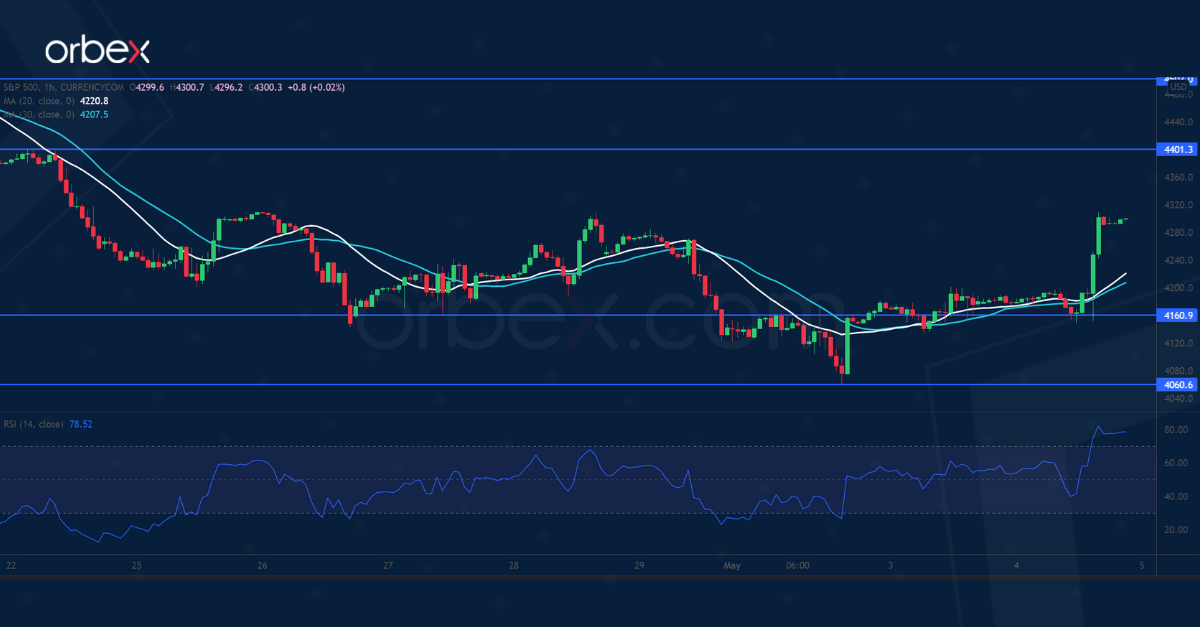This screenshot has height=627, width=1200.
Task: Click the 80.00 level on RSI scale
Action: coord(1175,430)
